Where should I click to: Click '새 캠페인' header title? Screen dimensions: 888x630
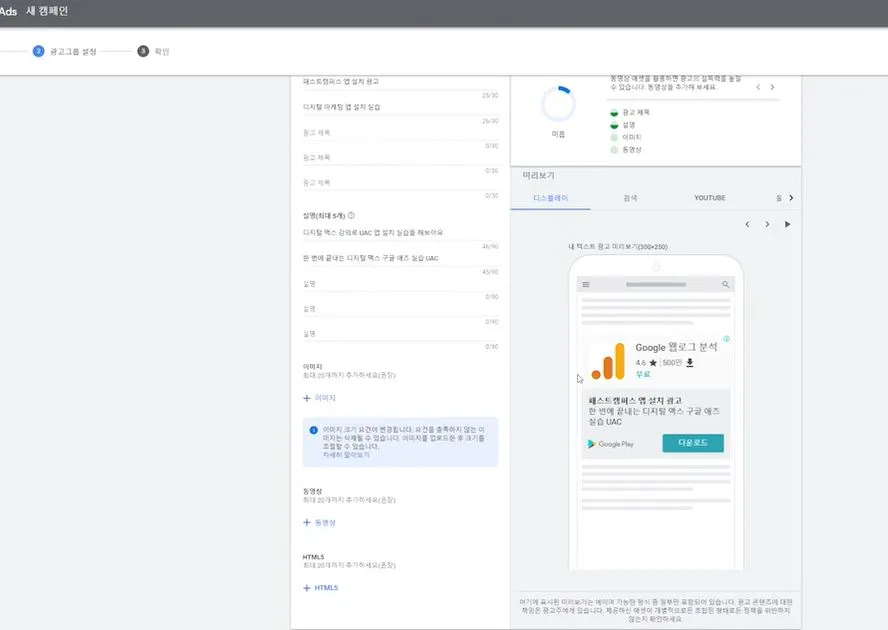(47, 11)
